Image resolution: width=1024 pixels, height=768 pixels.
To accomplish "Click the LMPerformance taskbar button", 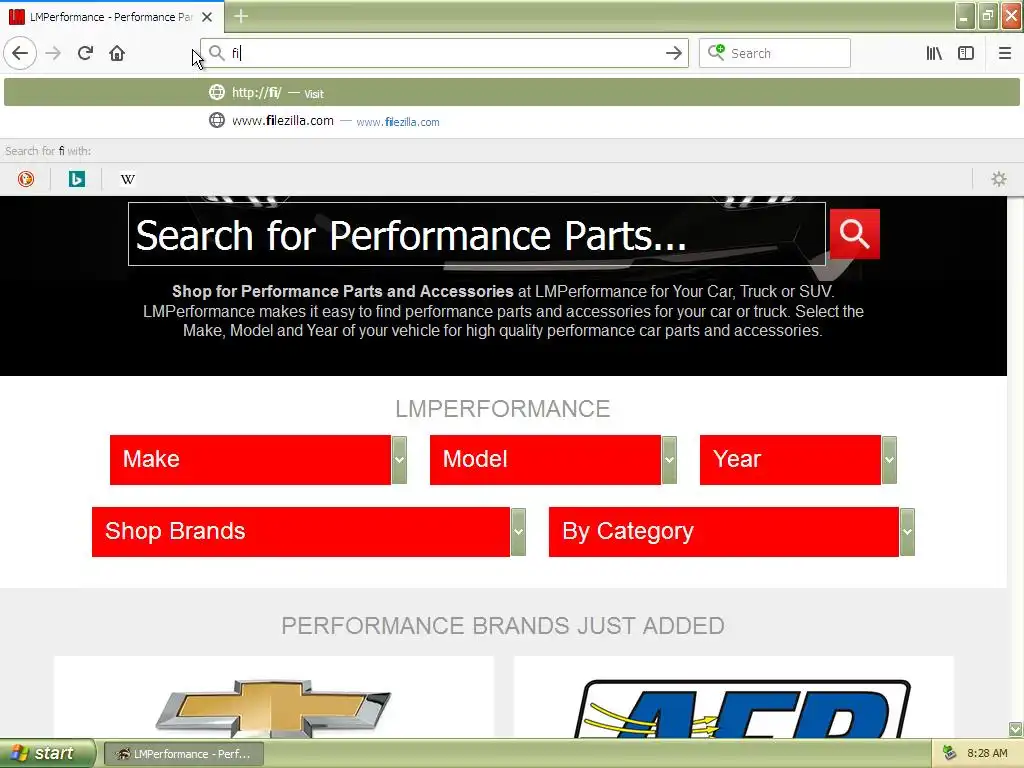I will [x=184, y=754].
